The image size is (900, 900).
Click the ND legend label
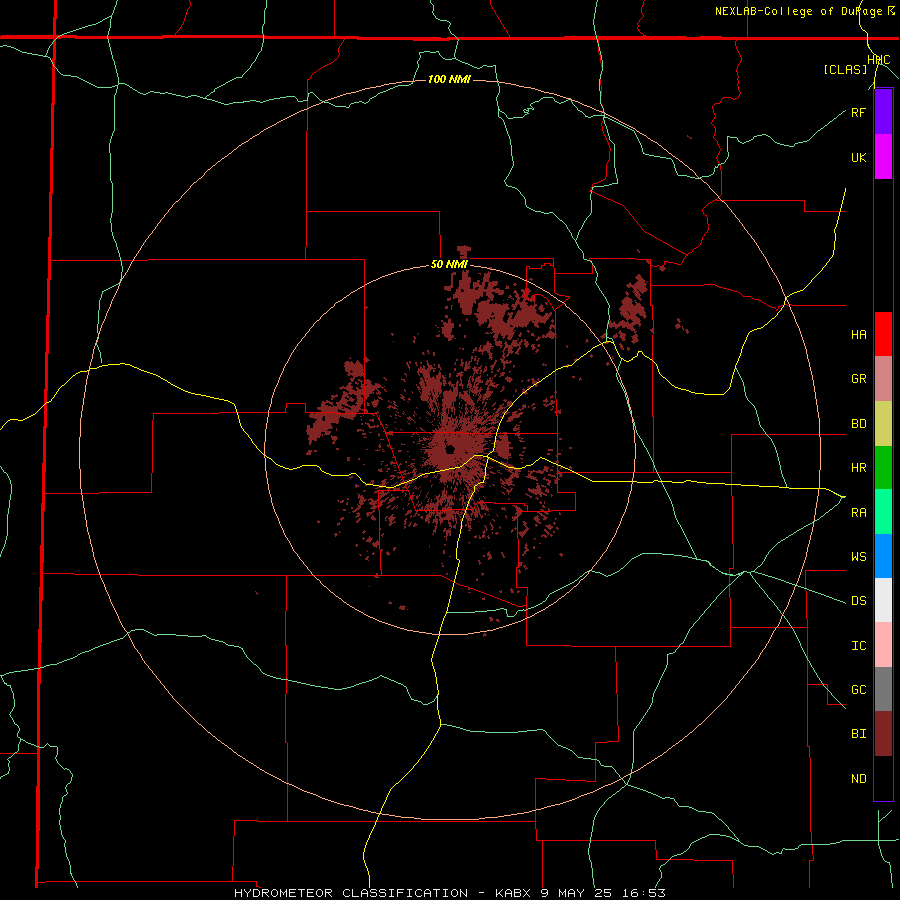[858, 779]
